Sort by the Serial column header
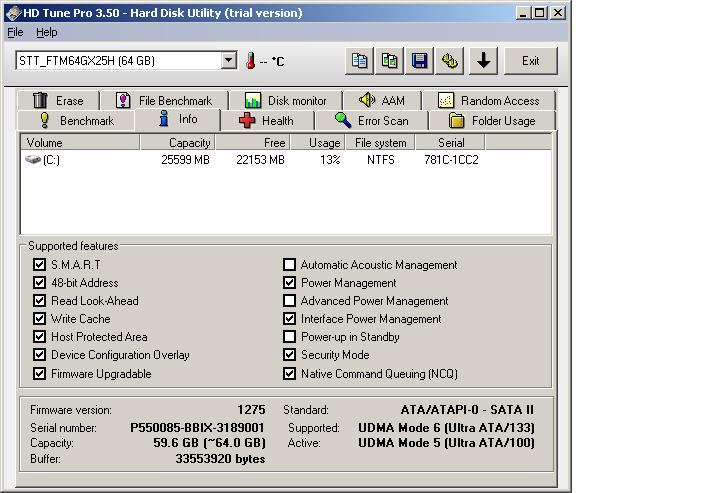The height and width of the screenshot is (493, 720). click(450, 142)
